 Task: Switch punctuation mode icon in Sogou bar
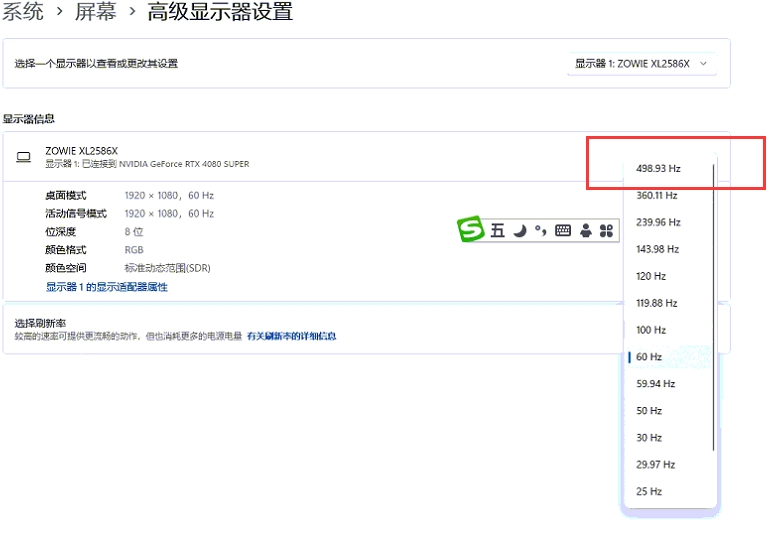[541, 230]
